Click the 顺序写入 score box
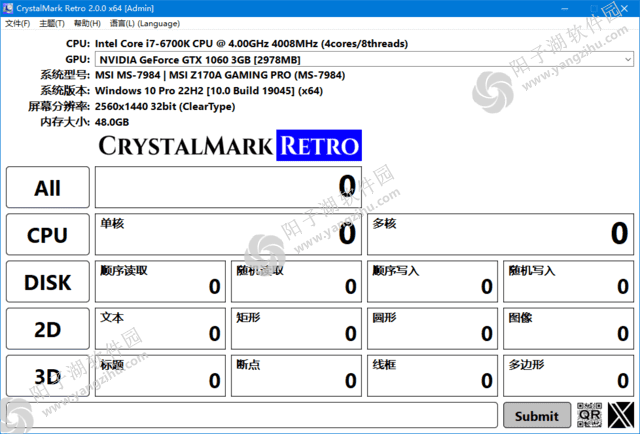 coord(432,282)
